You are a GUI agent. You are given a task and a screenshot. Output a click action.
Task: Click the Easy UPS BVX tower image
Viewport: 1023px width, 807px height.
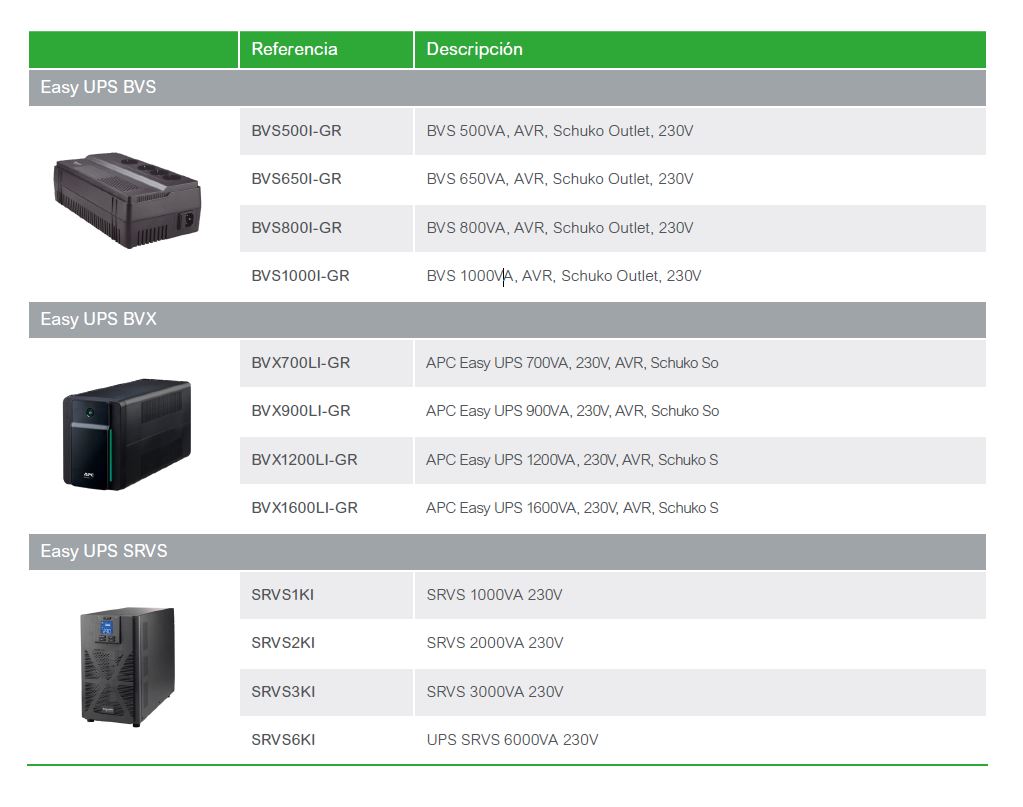(x=127, y=434)
